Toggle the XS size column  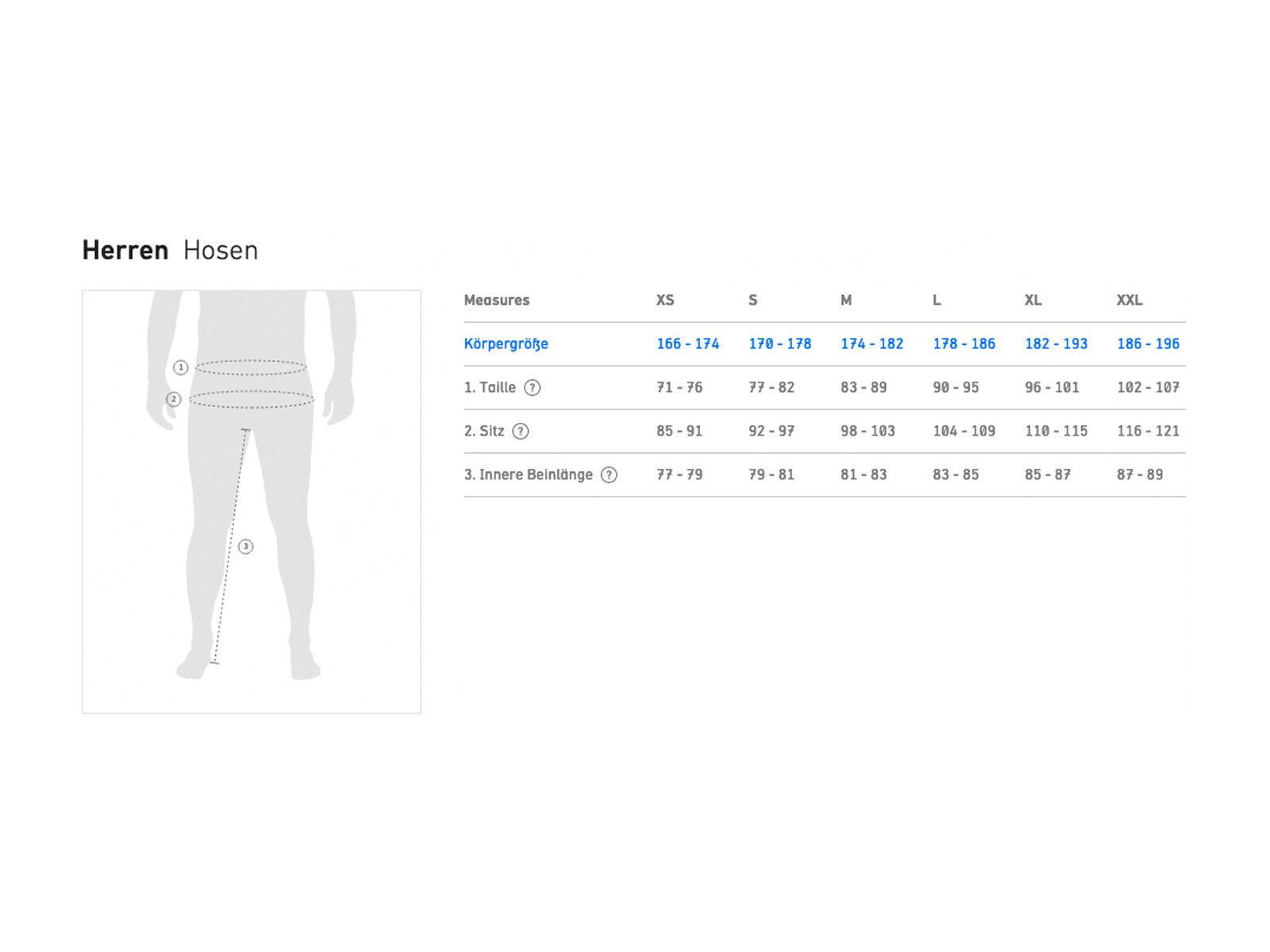point(664,300)
